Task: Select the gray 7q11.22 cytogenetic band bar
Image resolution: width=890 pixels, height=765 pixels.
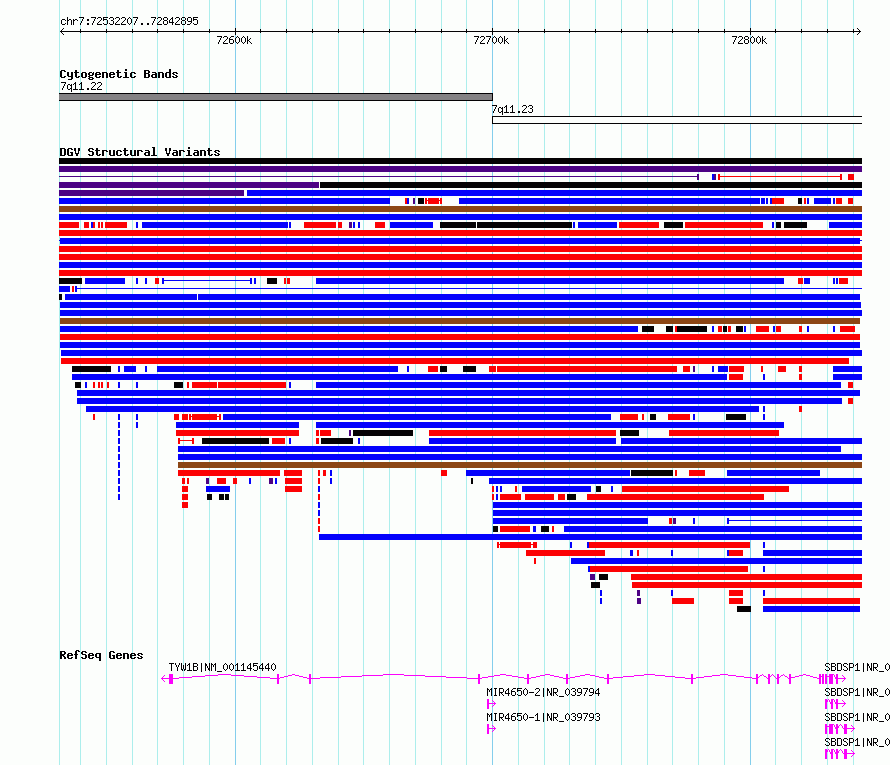Action: click(276, 97)
